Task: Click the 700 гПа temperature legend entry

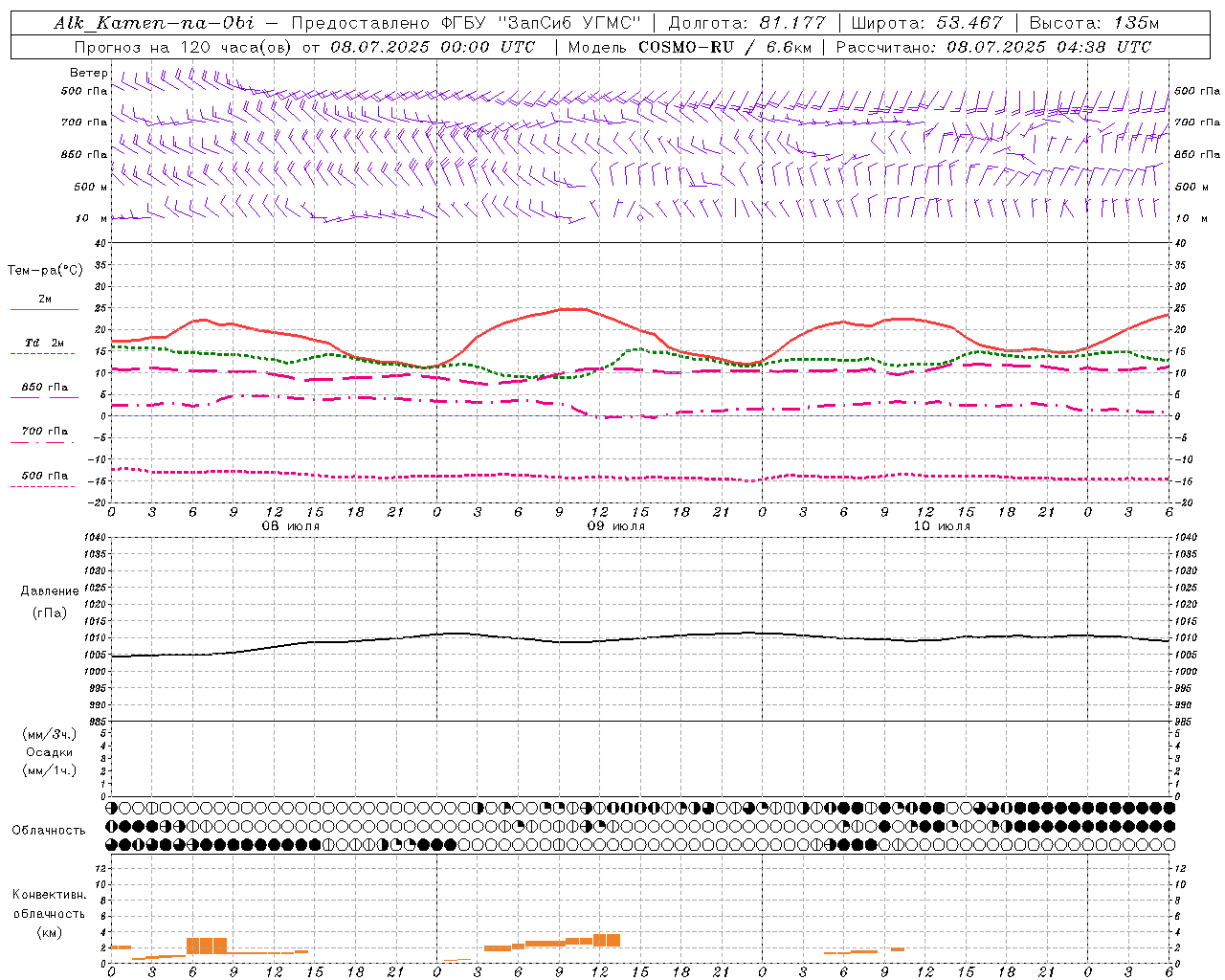Action: pyautogui.click(x=44, y=432)
